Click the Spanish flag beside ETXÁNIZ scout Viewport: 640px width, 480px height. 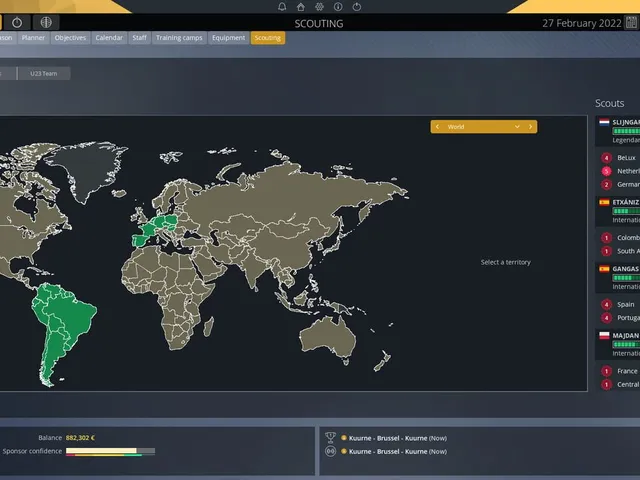tap(604, 202)
